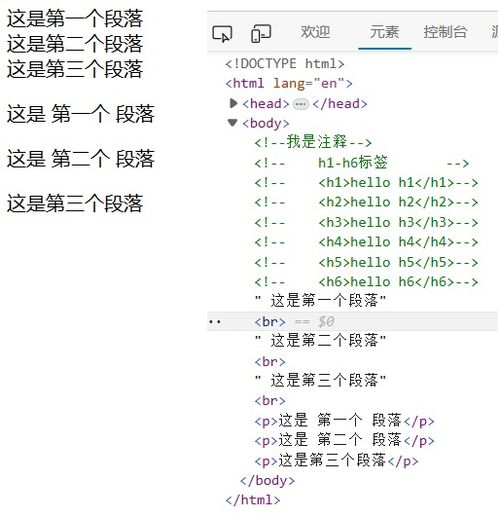This screenshot has height=517, width=499.
Task: Click the ellipsis badge inside head tag
Action: tap(300, 104)
